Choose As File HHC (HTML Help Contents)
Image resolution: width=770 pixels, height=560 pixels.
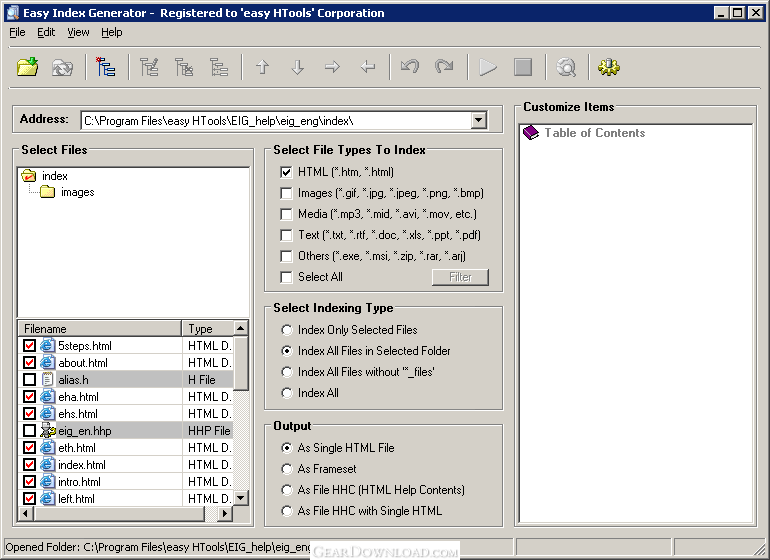(x=287, y=490)
